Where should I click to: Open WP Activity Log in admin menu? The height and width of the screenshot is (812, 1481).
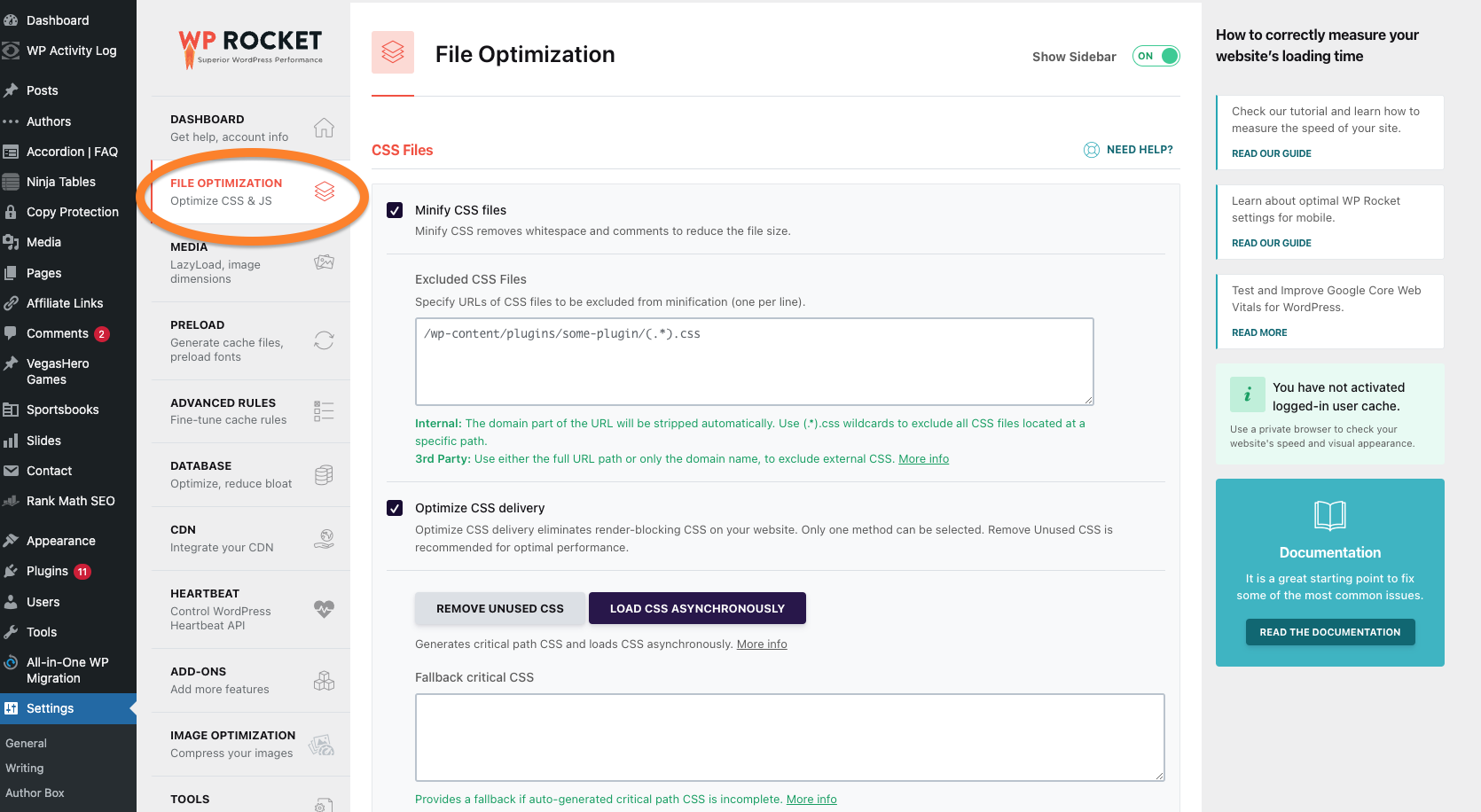(x=68, y=51)
